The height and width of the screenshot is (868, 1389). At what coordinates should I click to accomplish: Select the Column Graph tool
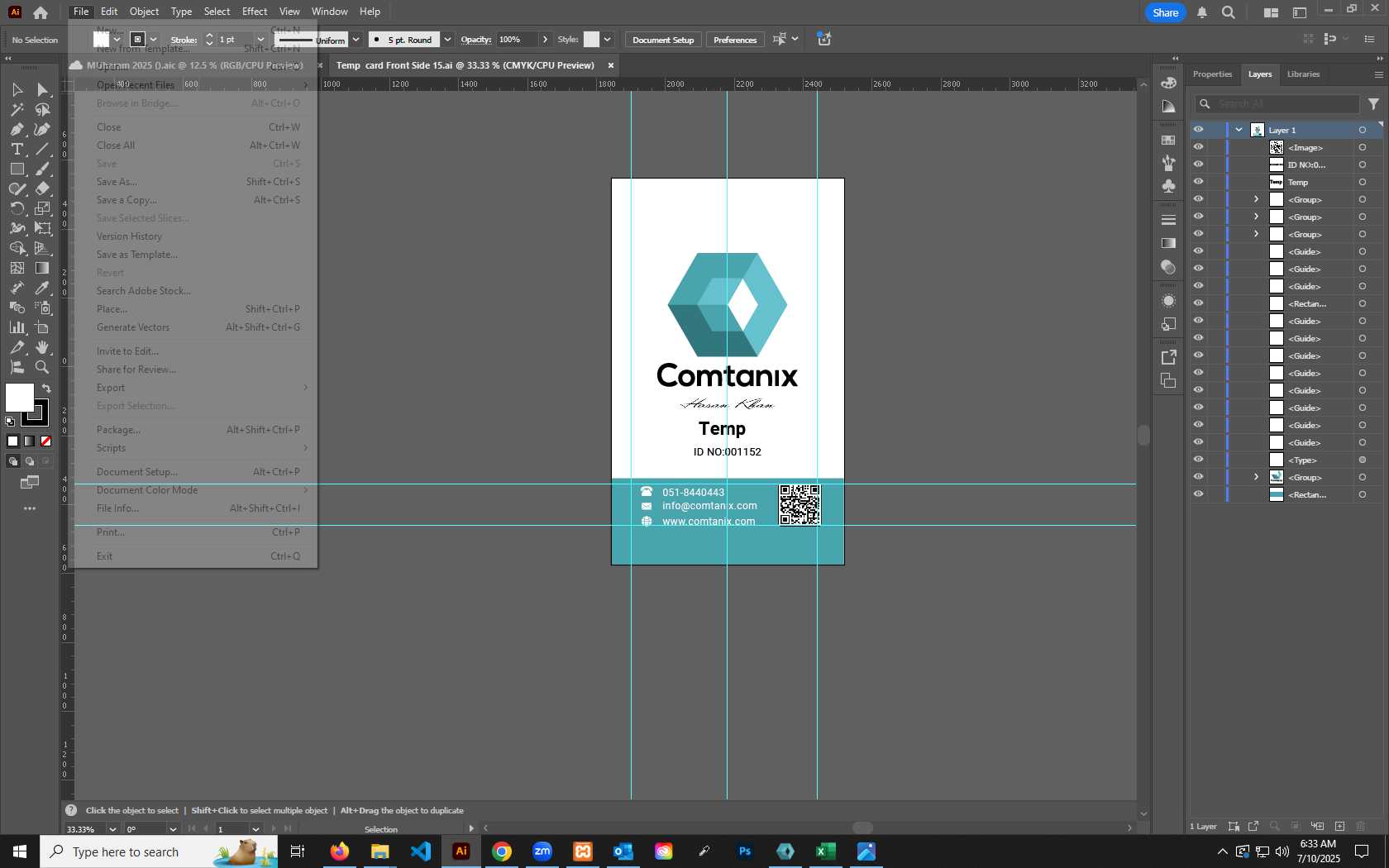17,327
